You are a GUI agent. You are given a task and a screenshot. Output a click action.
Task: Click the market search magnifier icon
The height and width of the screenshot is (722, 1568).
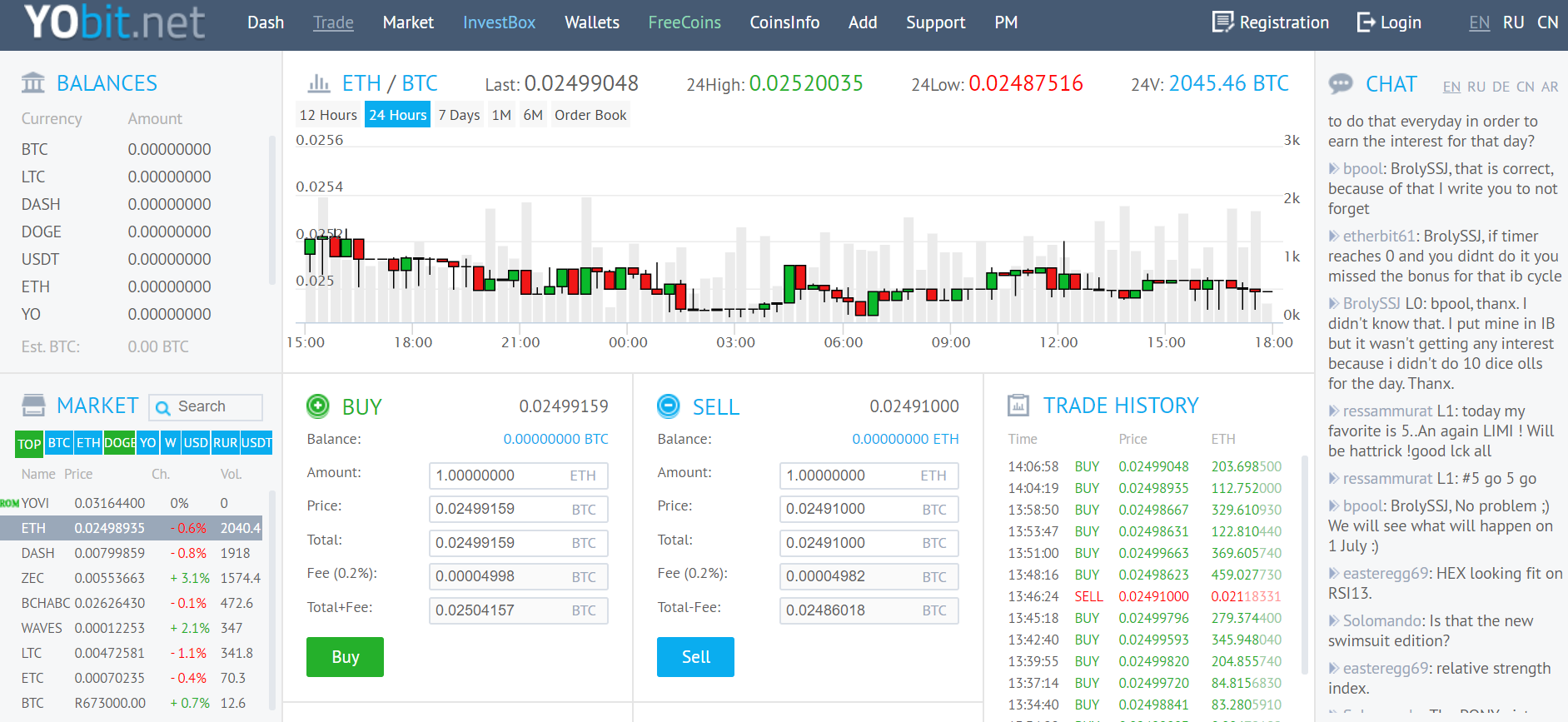click(x=163, y=407)
